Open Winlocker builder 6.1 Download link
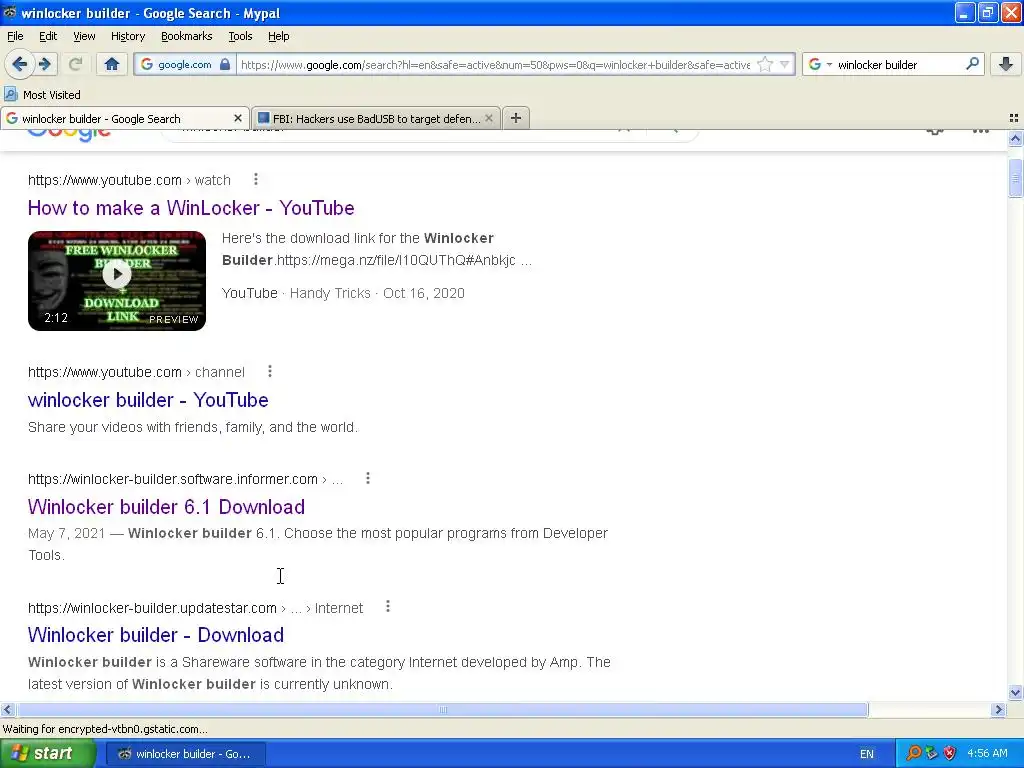1024x768 pixels. click(166, 507)
